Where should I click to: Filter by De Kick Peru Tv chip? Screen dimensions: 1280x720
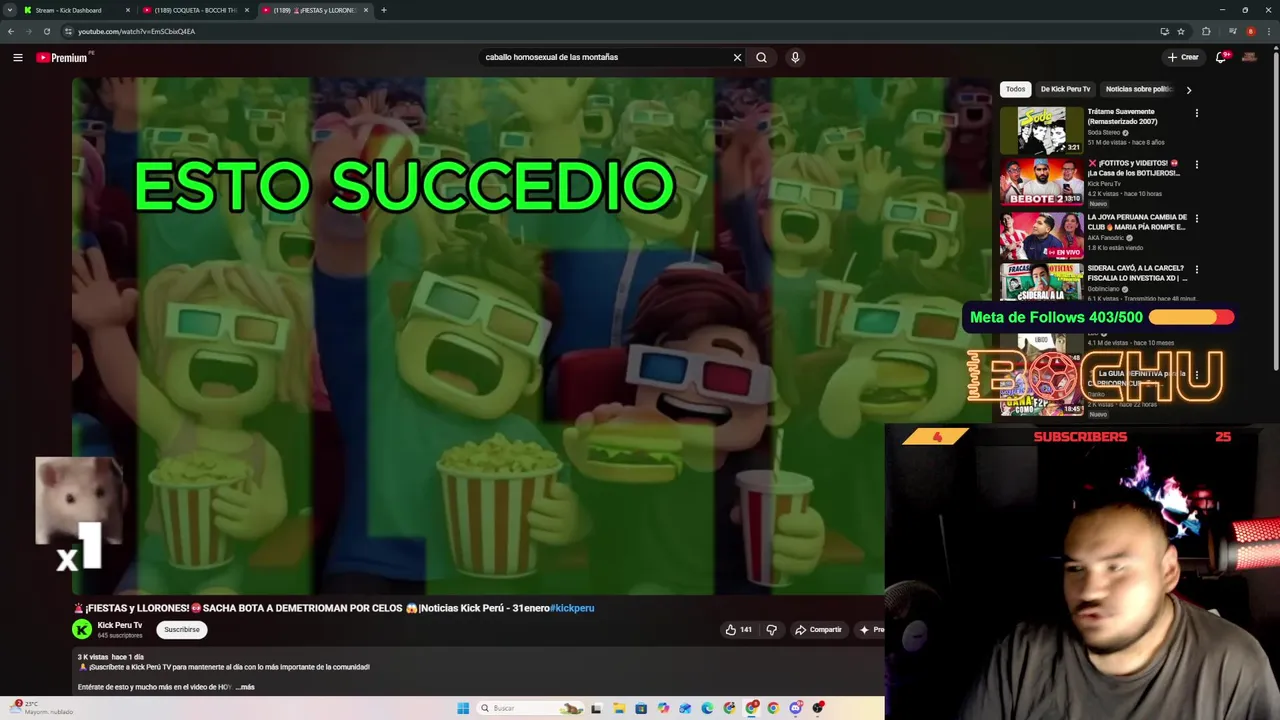pos(1065,89)
